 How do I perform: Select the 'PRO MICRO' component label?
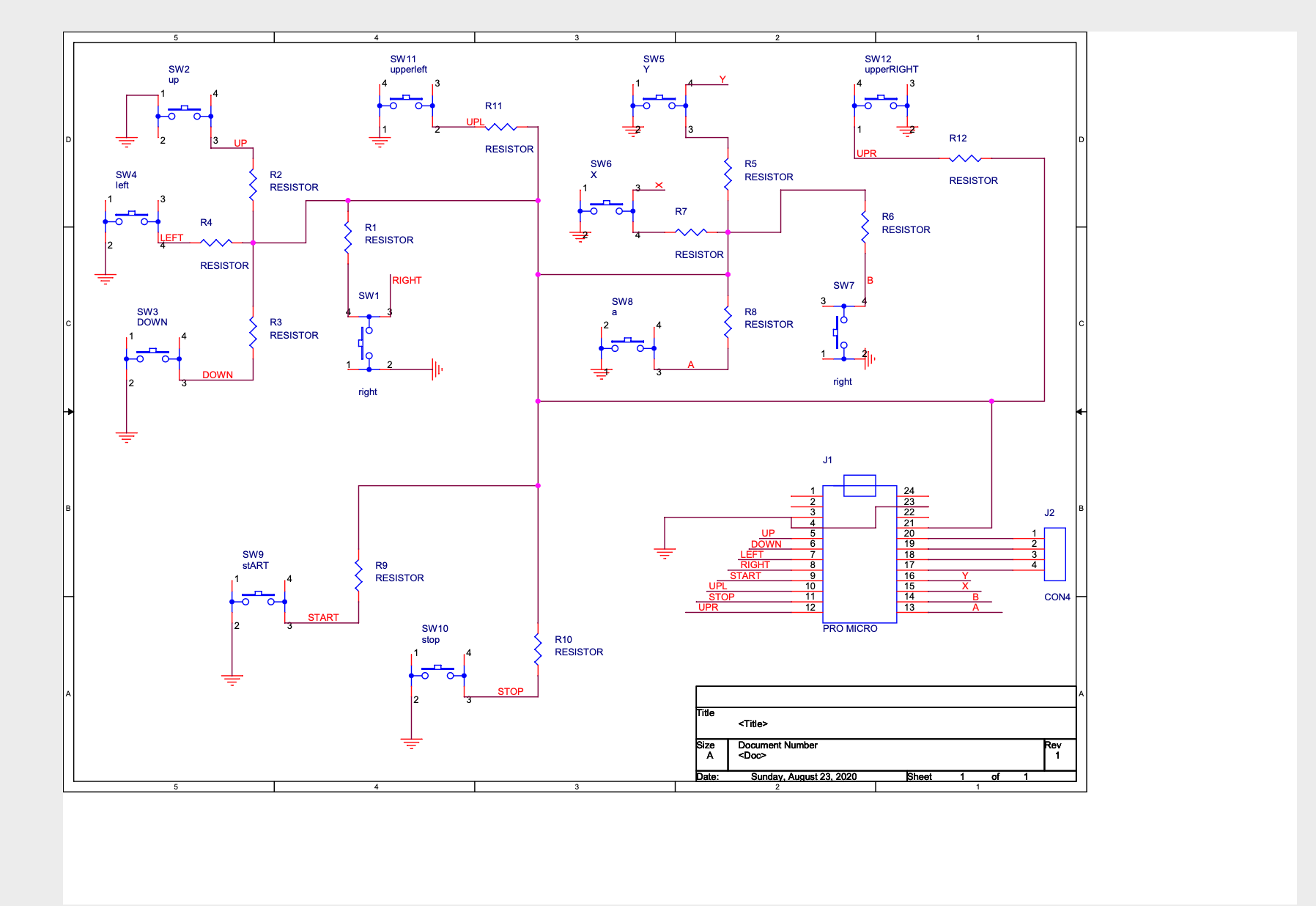pyautogui.click(x=850, y=628)
